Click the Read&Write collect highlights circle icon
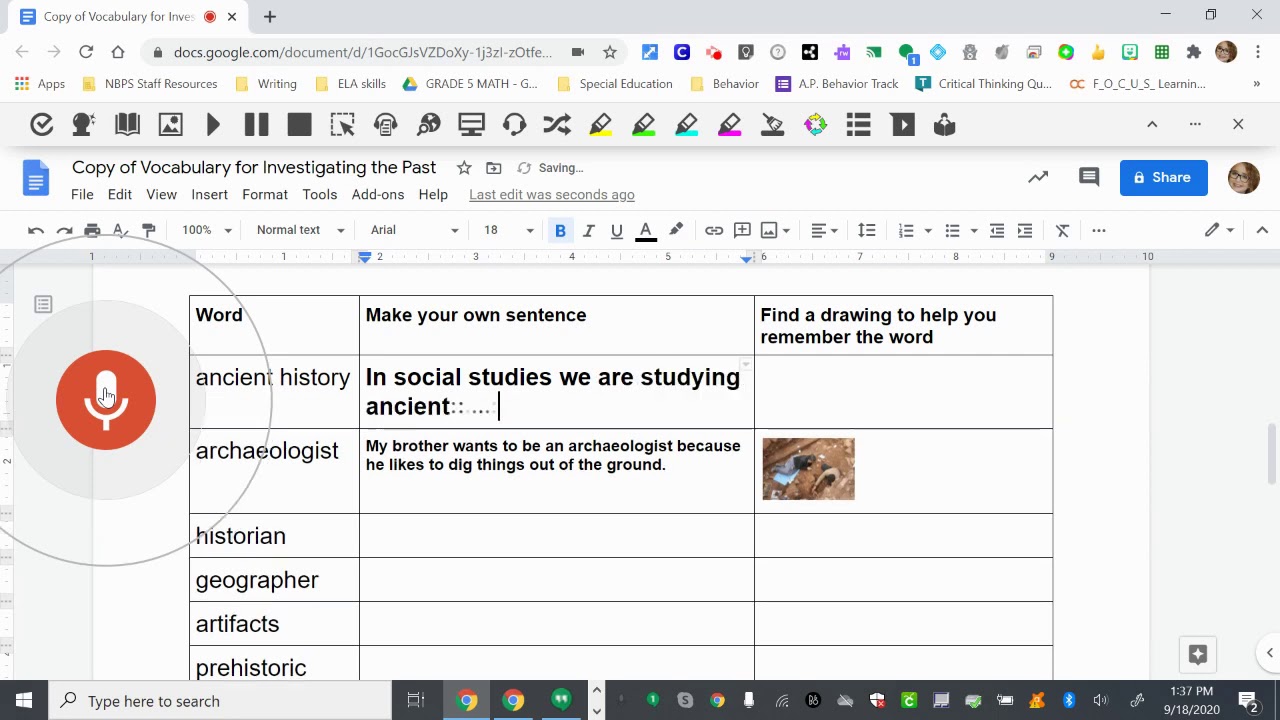1280x720 pixels. (x=815, y=125)
